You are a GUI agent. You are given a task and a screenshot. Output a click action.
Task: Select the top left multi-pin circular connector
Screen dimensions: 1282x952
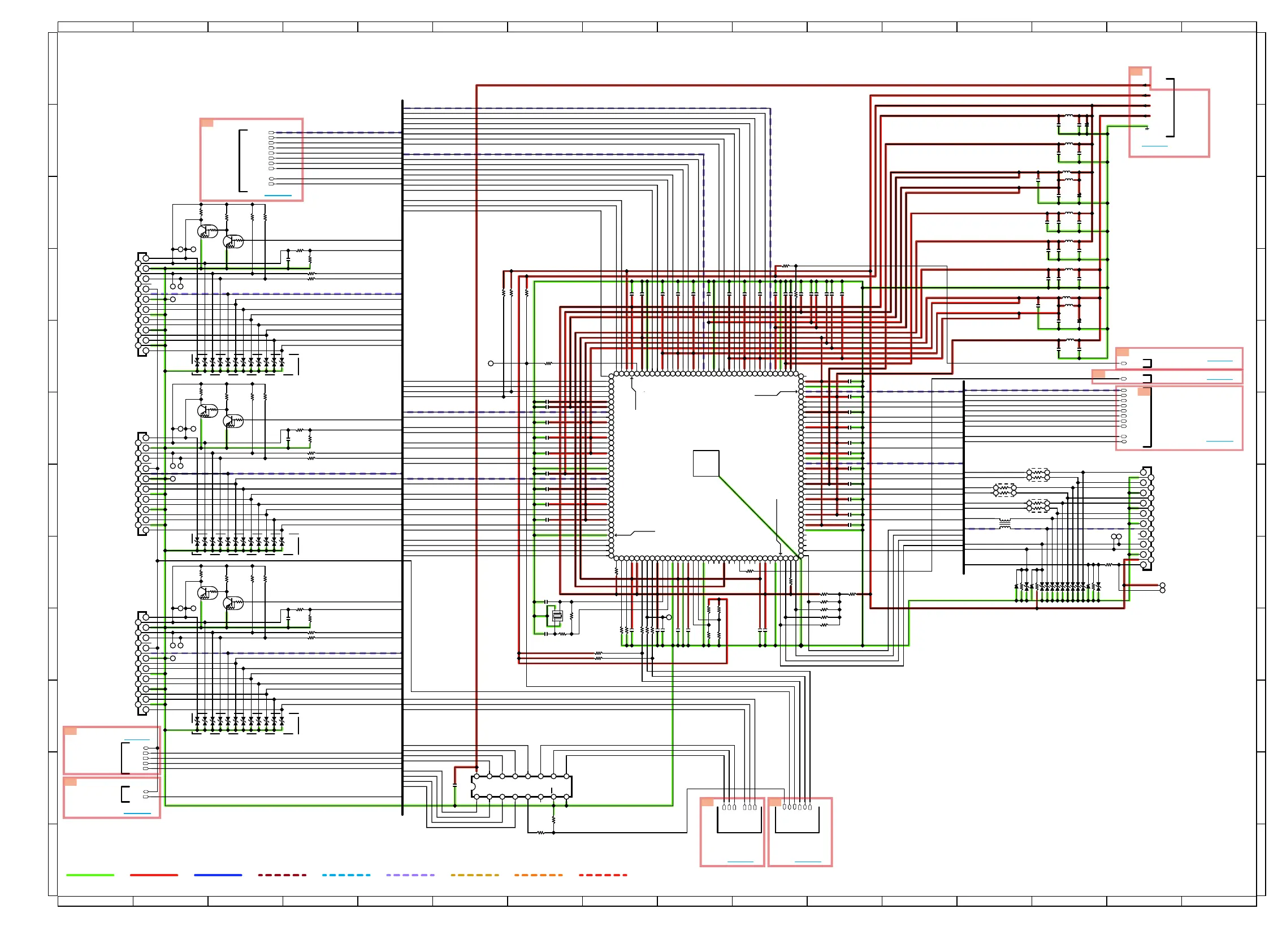(142, 304)
